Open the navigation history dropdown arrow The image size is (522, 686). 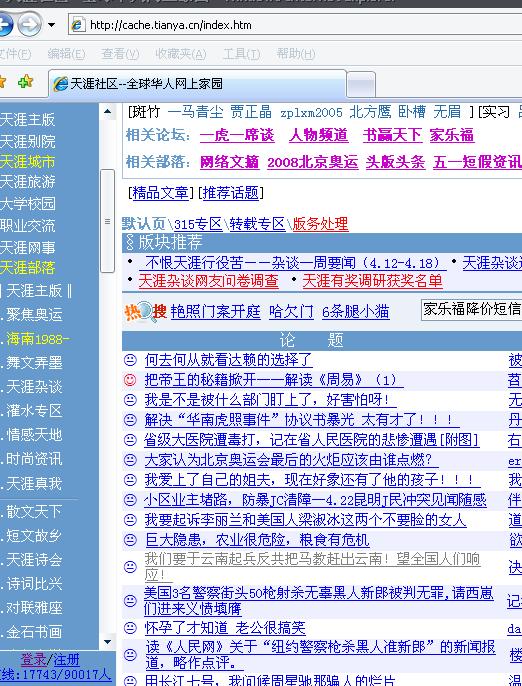point(52,25)
